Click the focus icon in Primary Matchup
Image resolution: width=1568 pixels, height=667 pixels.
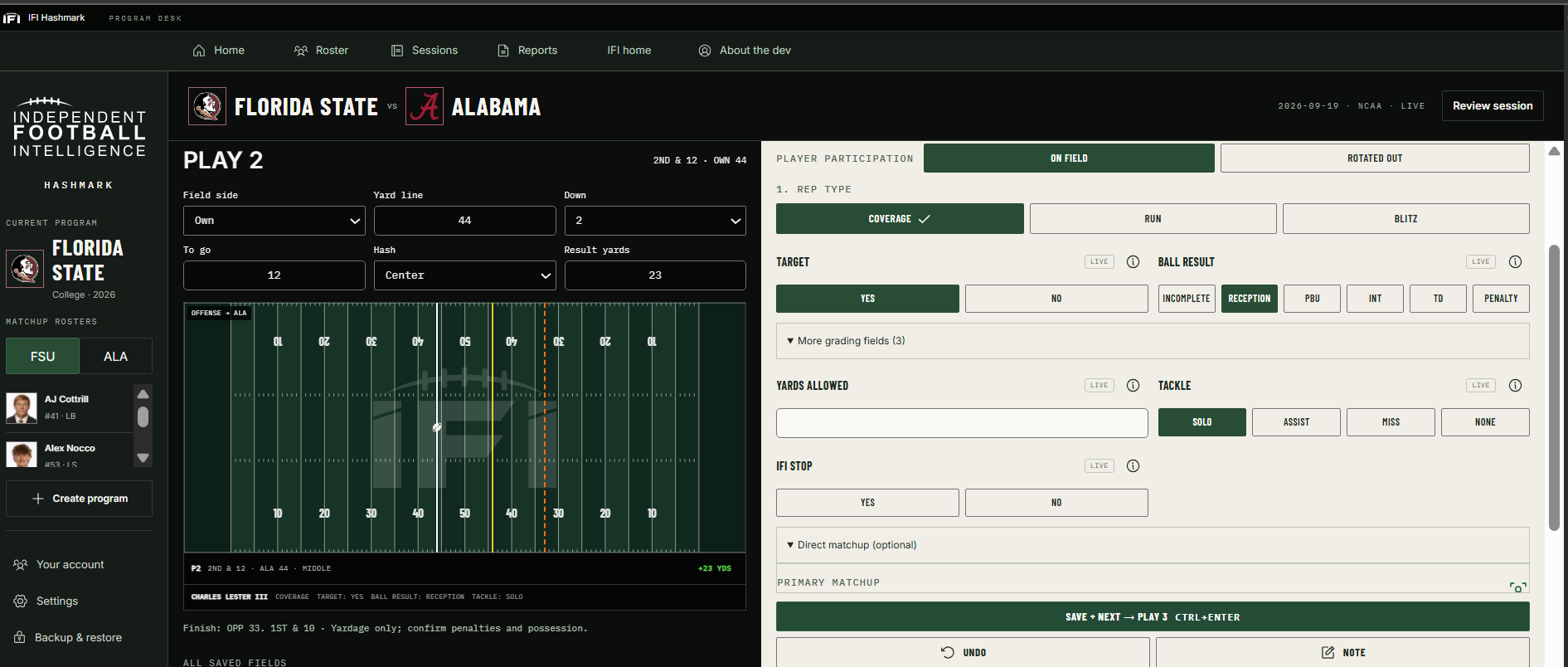(x=1517, y=587)
